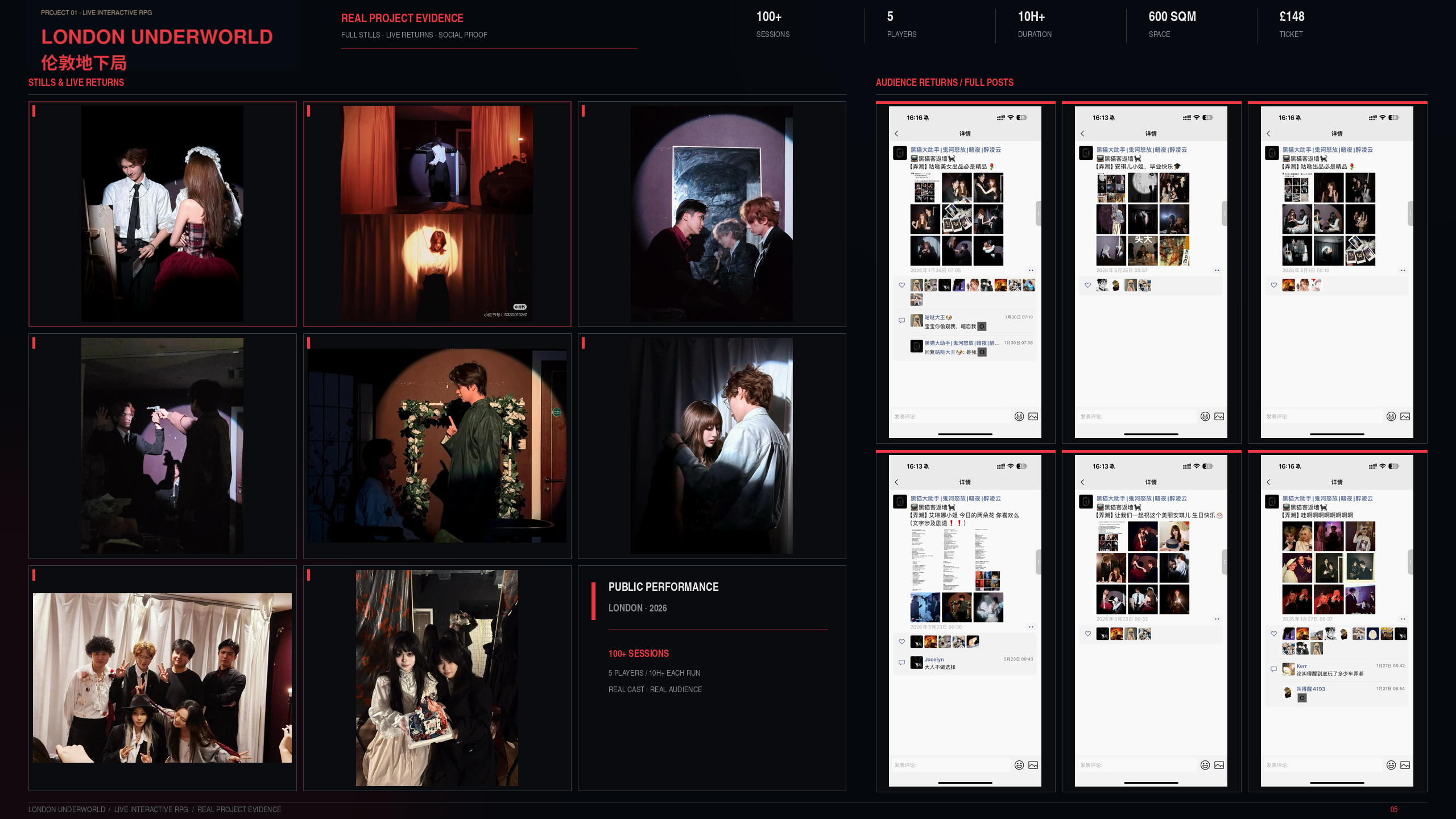Open the more dots menu on the 2026年1月30日 post
Viewport: 1456px width, 819px height.
(x=1031, y=270)
